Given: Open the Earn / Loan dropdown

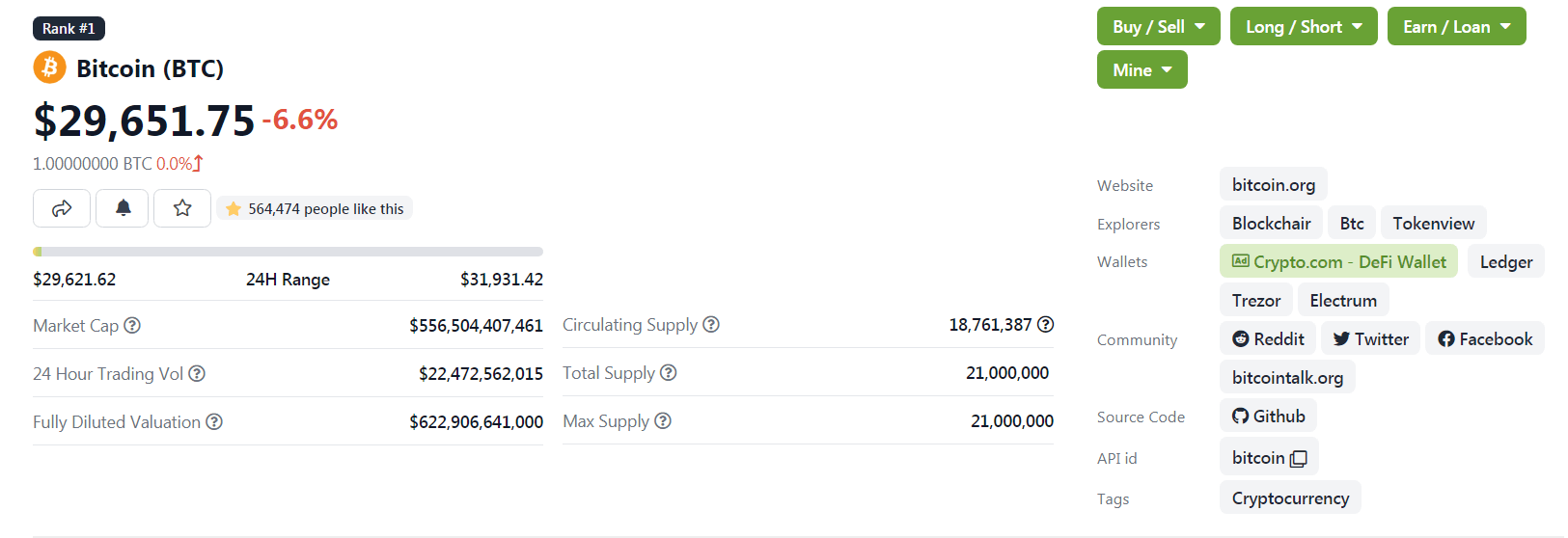Looking at the screenshot, I should [x=1456, y=27].
